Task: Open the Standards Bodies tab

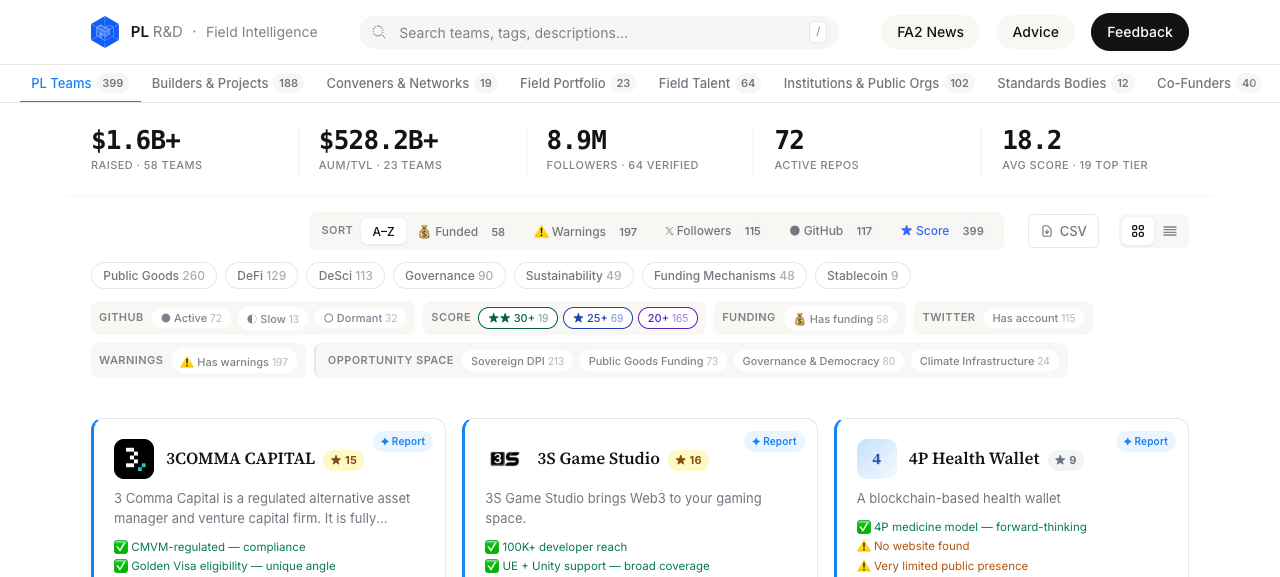Action: click(x=1065, y=83)
